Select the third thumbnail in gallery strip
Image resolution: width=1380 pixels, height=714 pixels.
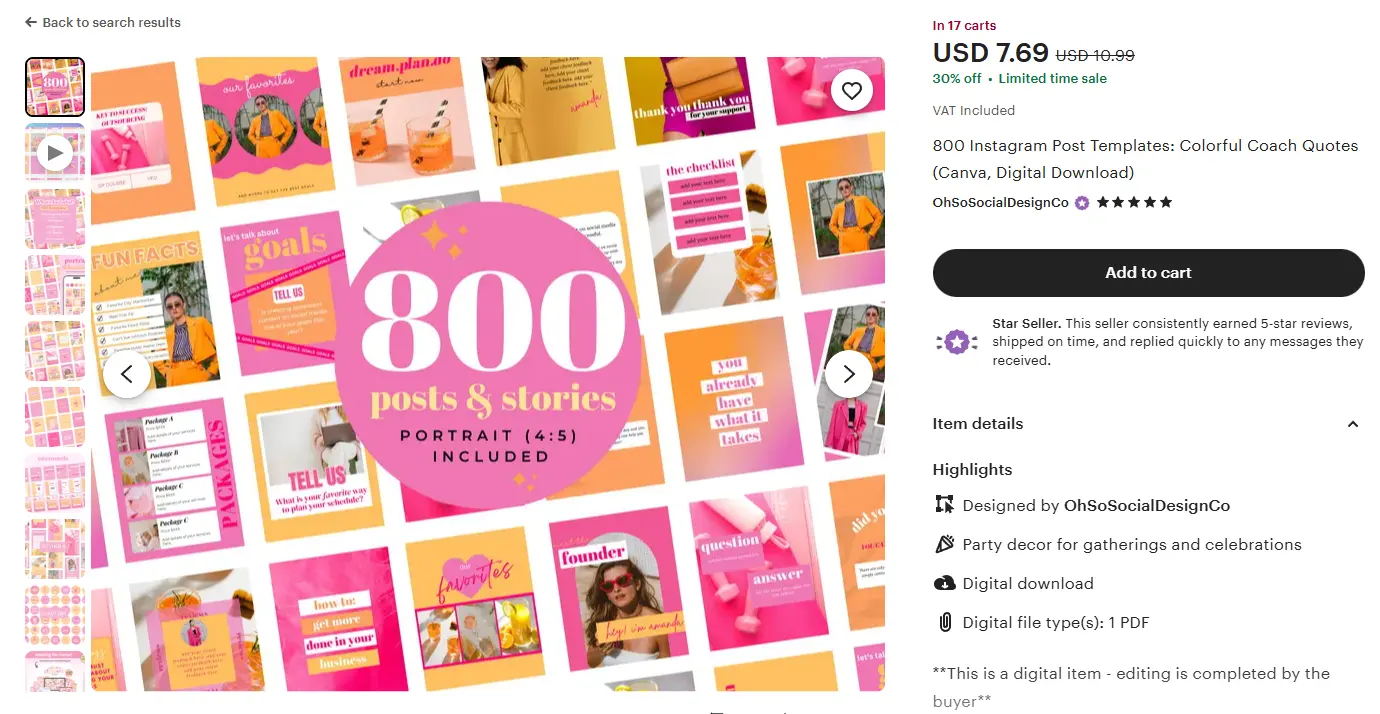[x=54, y=219]
